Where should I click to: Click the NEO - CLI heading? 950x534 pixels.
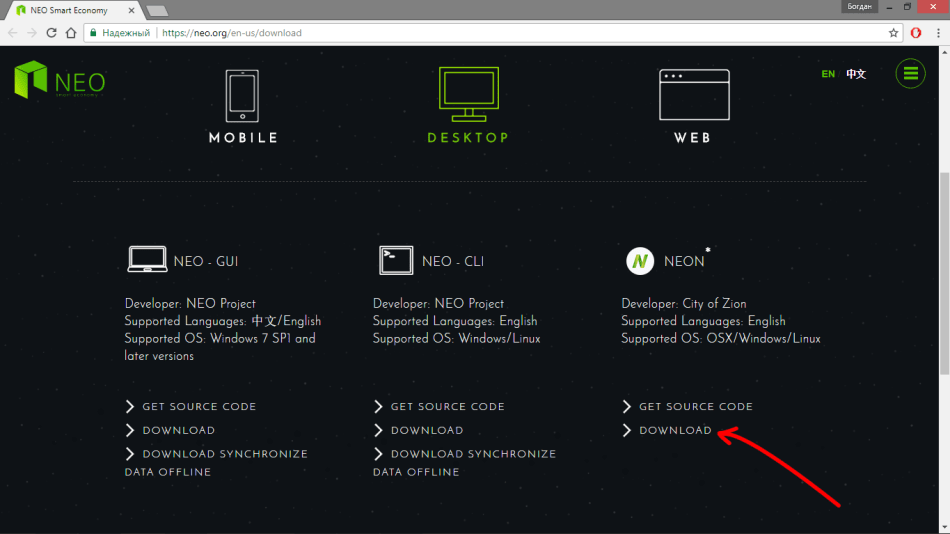point(453,261)
